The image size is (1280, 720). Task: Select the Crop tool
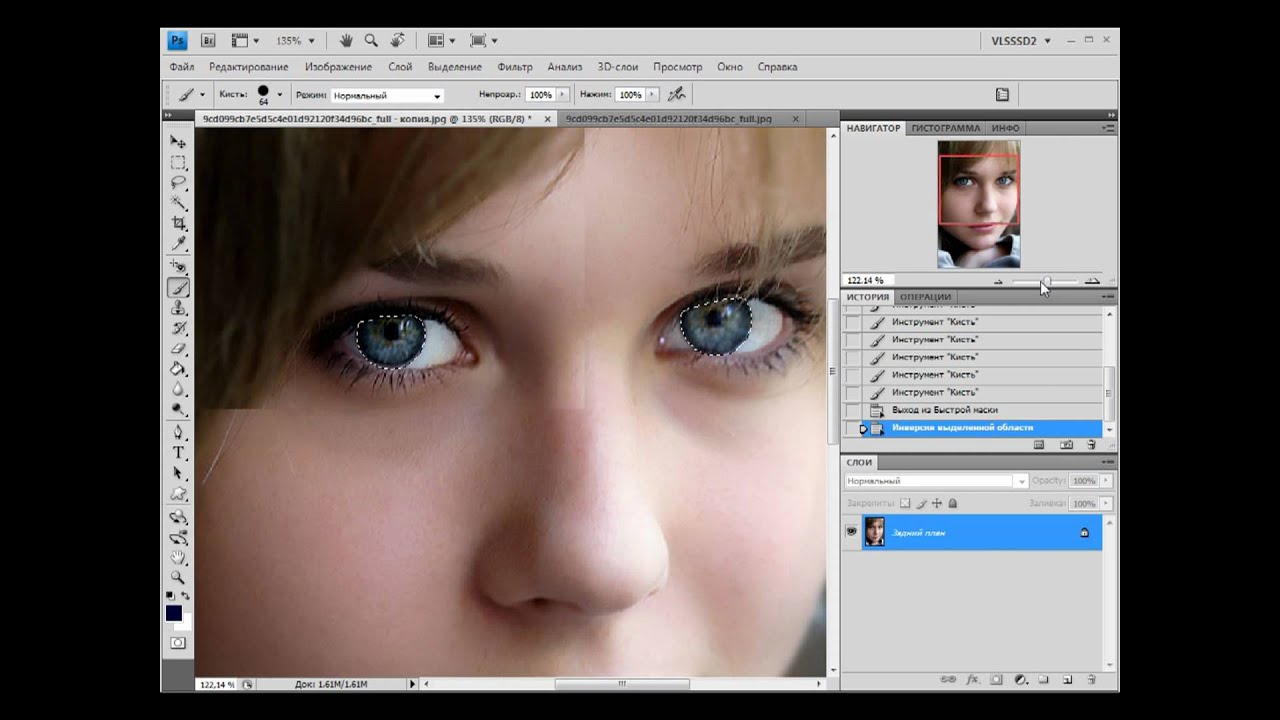(x=178, y=223)
